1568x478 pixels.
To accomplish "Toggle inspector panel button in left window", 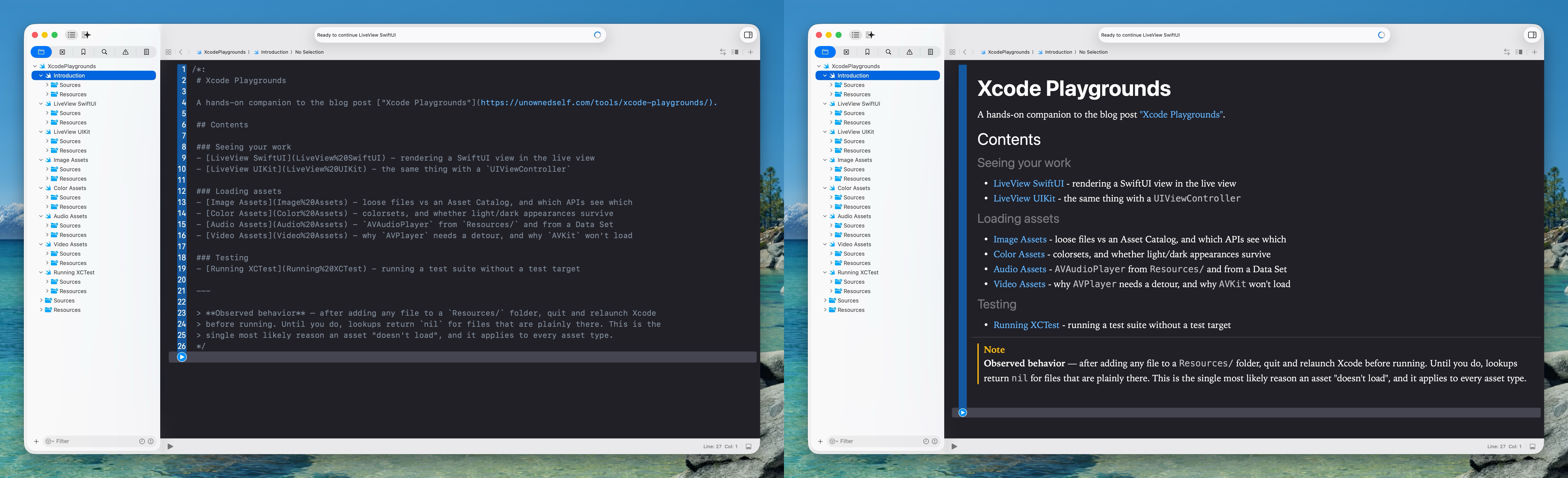I will [x=748, y=35].
